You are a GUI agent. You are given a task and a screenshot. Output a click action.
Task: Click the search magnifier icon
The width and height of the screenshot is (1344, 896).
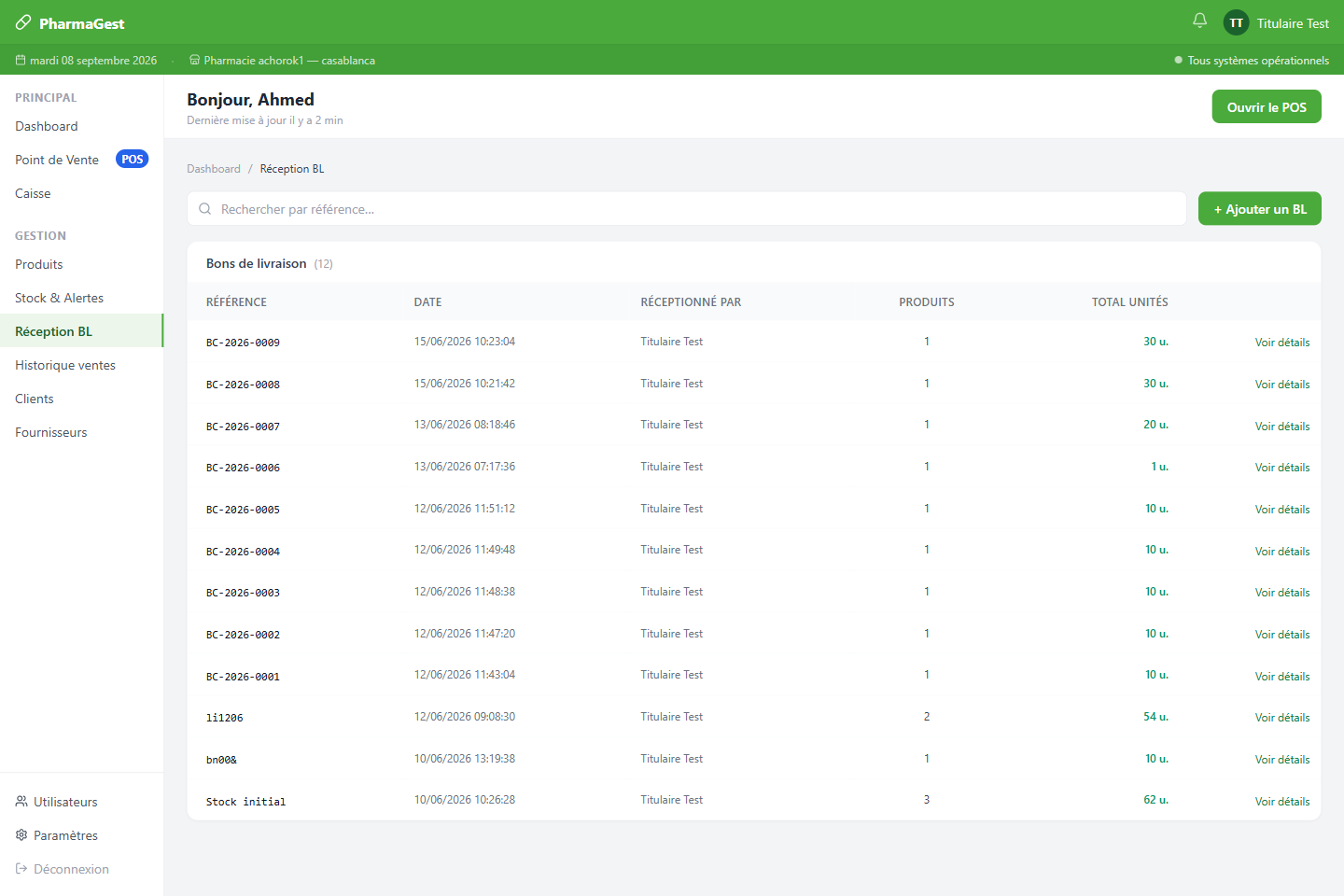pyautogui.click(x=205, y=209)
